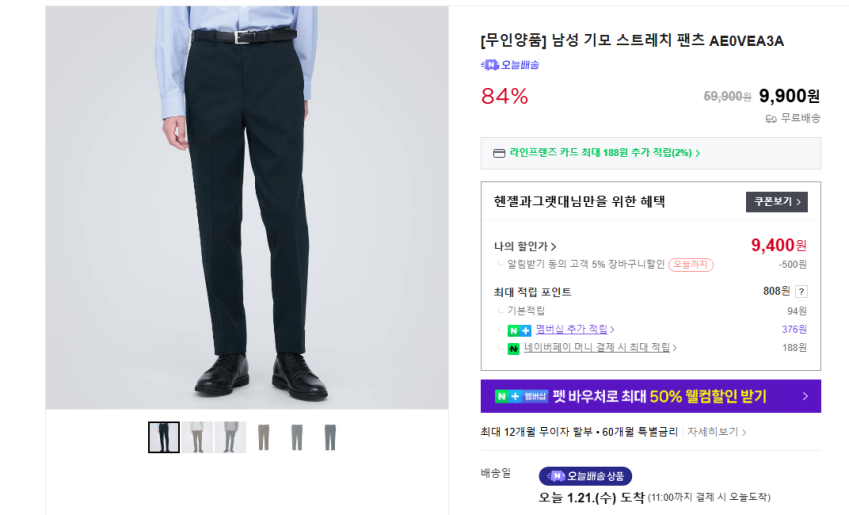849x515 pixels.
Task: Click the 오늘배송 상품 pill badge
Action: click(585, 476)
